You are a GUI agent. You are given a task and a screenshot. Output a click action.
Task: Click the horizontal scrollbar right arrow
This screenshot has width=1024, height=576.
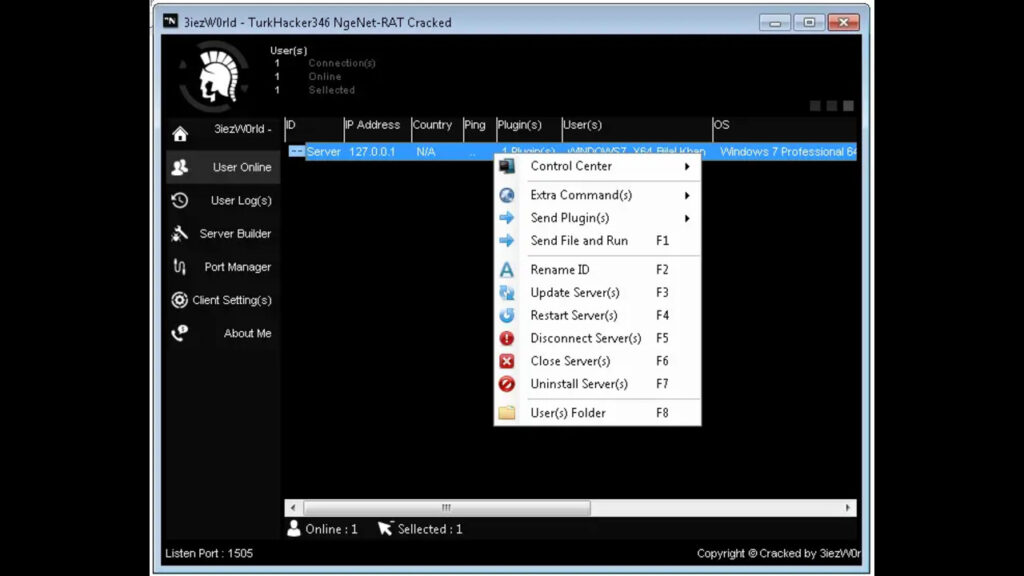[848, 507]
